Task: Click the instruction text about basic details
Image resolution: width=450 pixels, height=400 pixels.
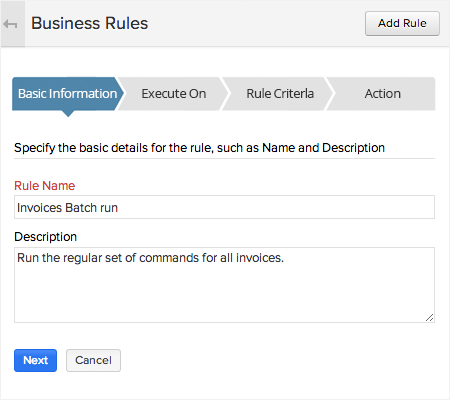Action: click(199, 148)
